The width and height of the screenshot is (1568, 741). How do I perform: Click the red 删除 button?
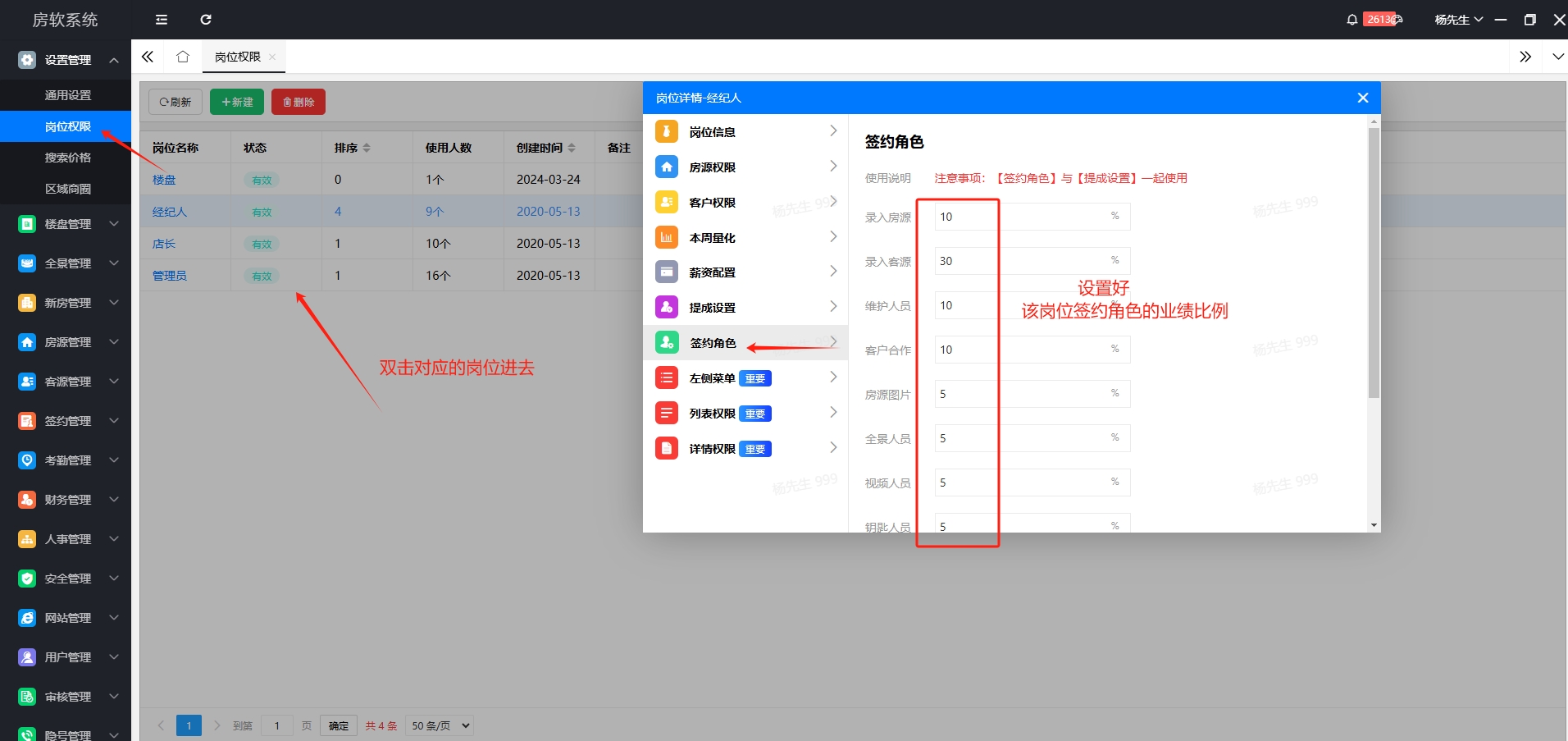tap(299, 102)
